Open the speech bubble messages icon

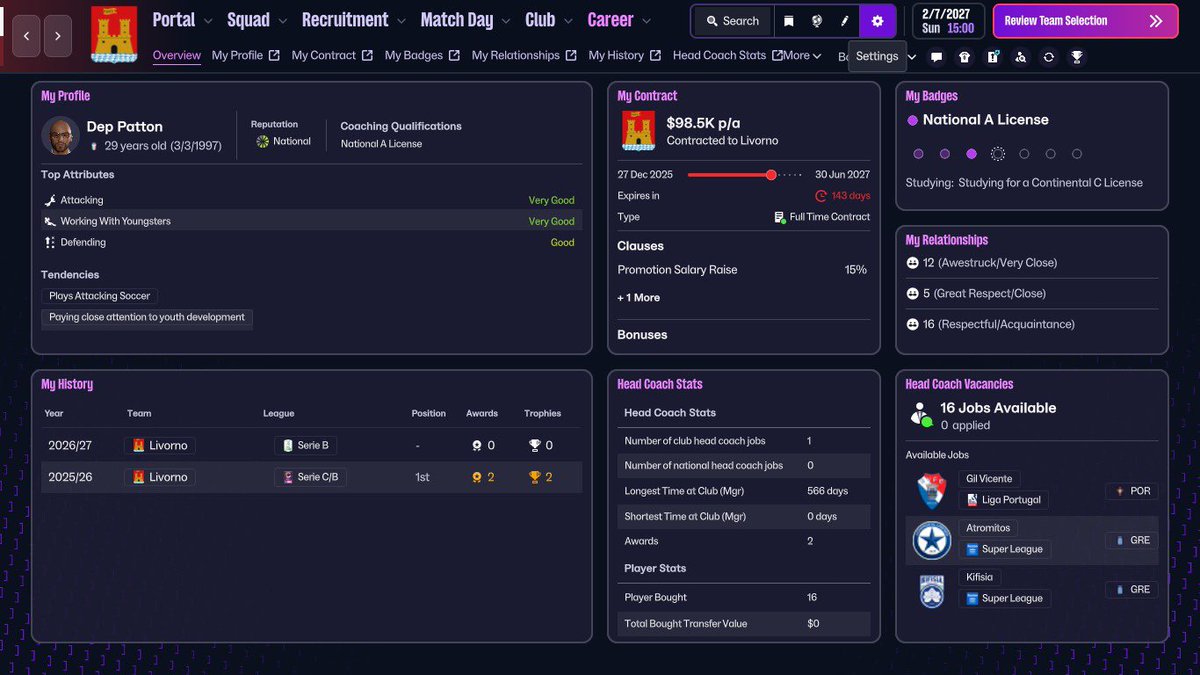[937, 57]
